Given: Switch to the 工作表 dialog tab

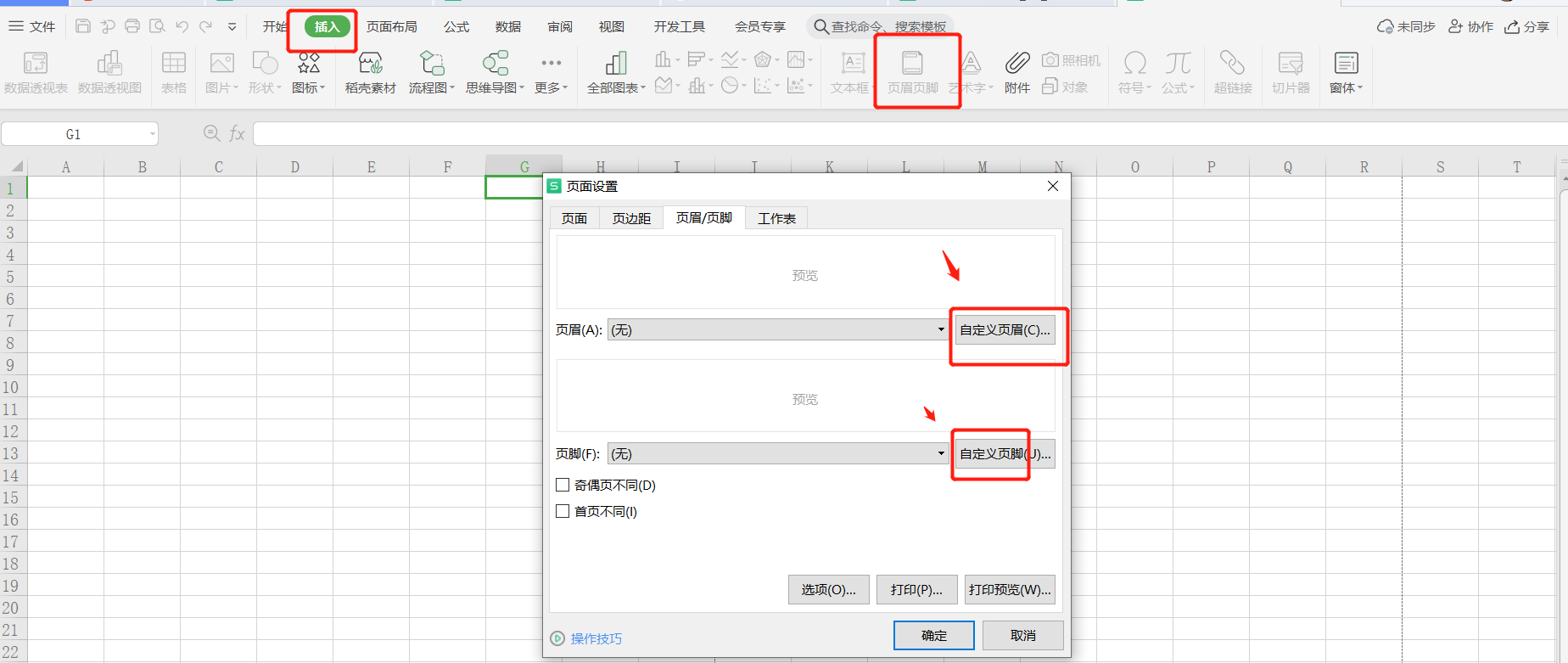Looking at the screenshot, I should point(776,218).
